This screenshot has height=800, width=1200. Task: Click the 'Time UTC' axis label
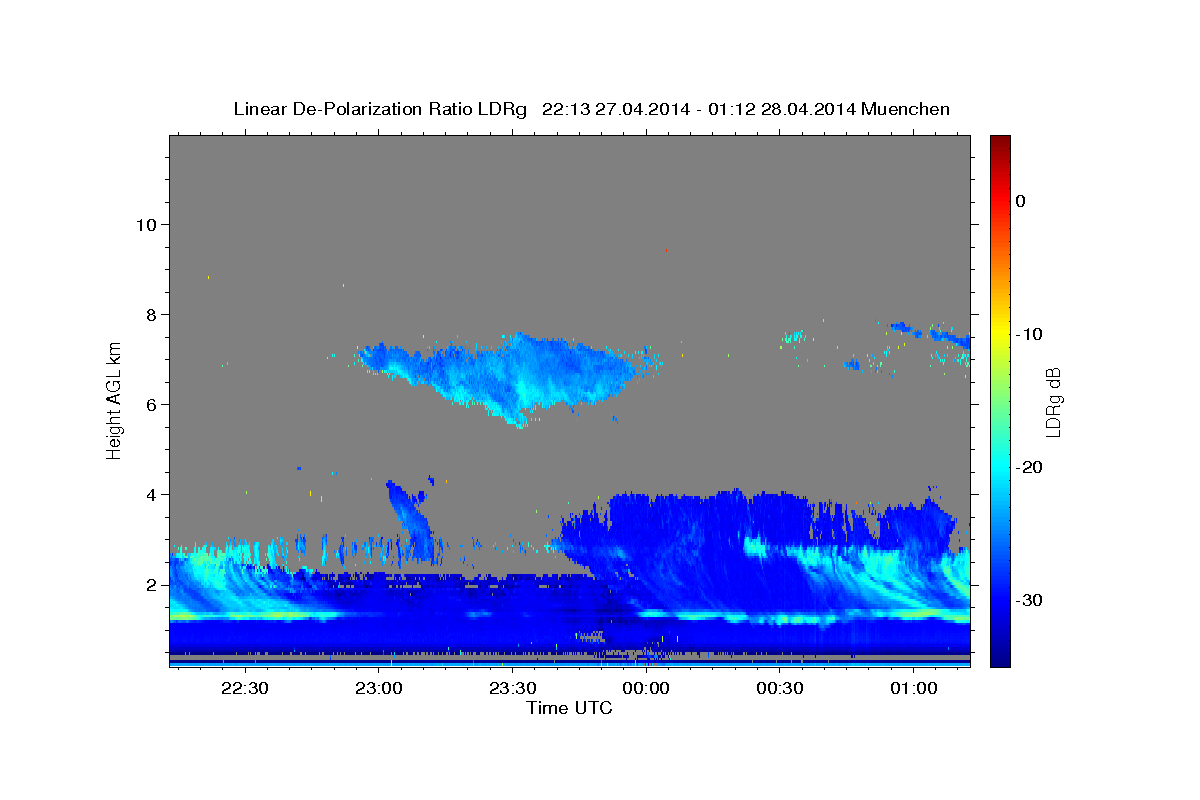click(x=569, y=708)
